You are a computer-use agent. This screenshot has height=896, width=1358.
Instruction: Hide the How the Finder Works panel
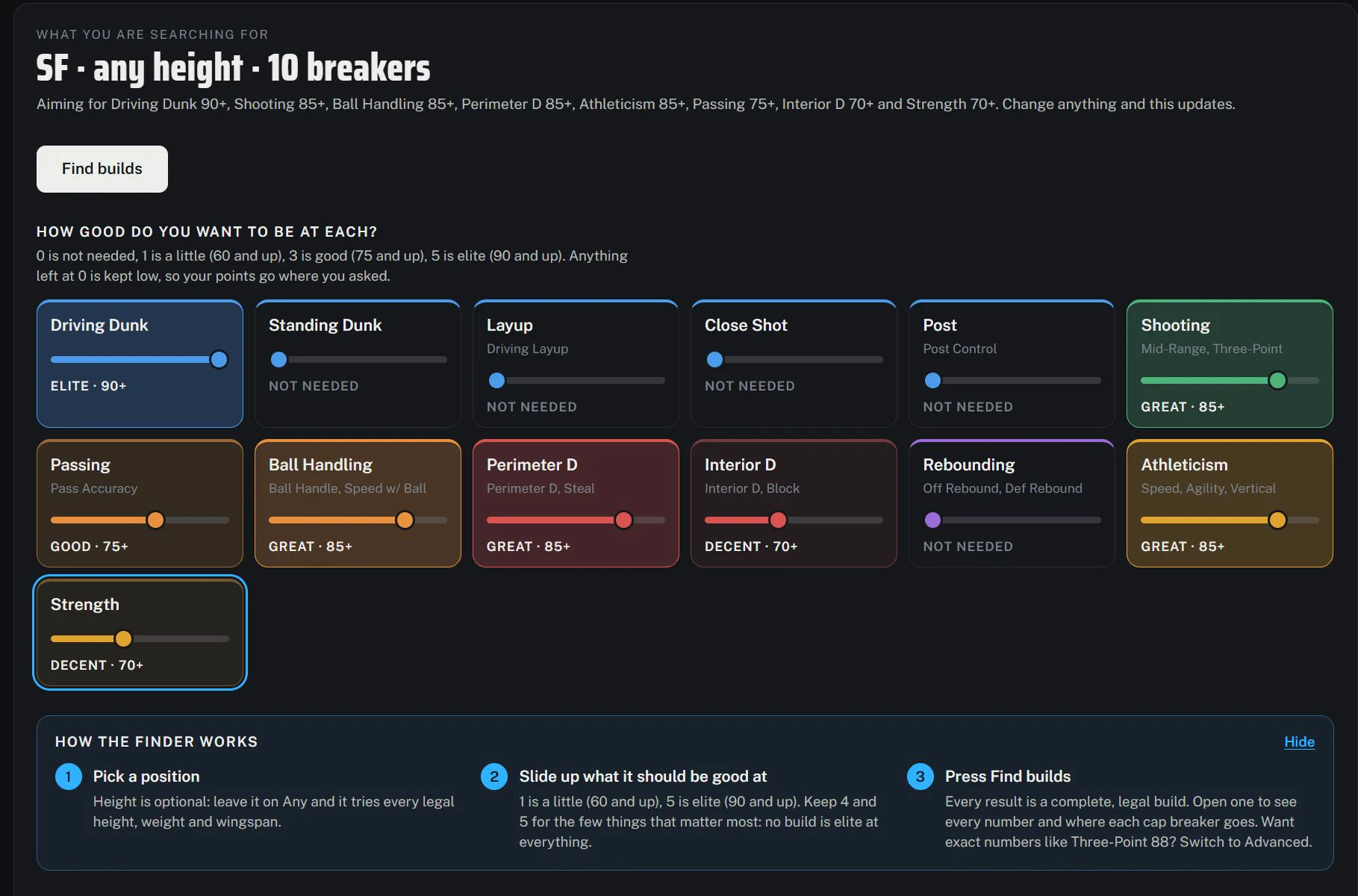pyautogui.click(x=1299, y=741)
